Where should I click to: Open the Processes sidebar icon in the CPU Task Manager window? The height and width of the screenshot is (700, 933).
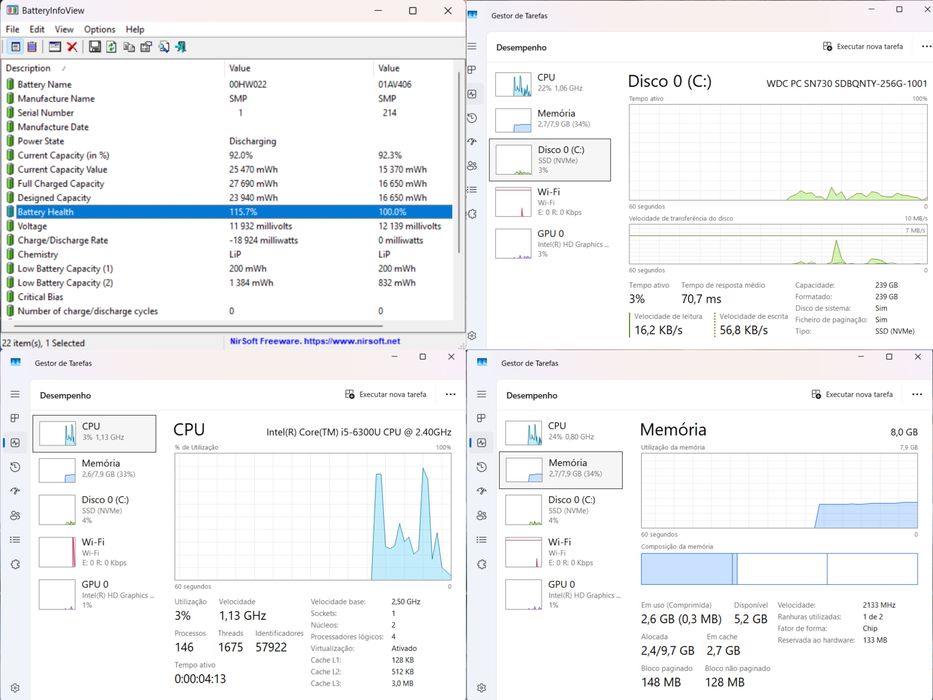[x=15, y=418]
